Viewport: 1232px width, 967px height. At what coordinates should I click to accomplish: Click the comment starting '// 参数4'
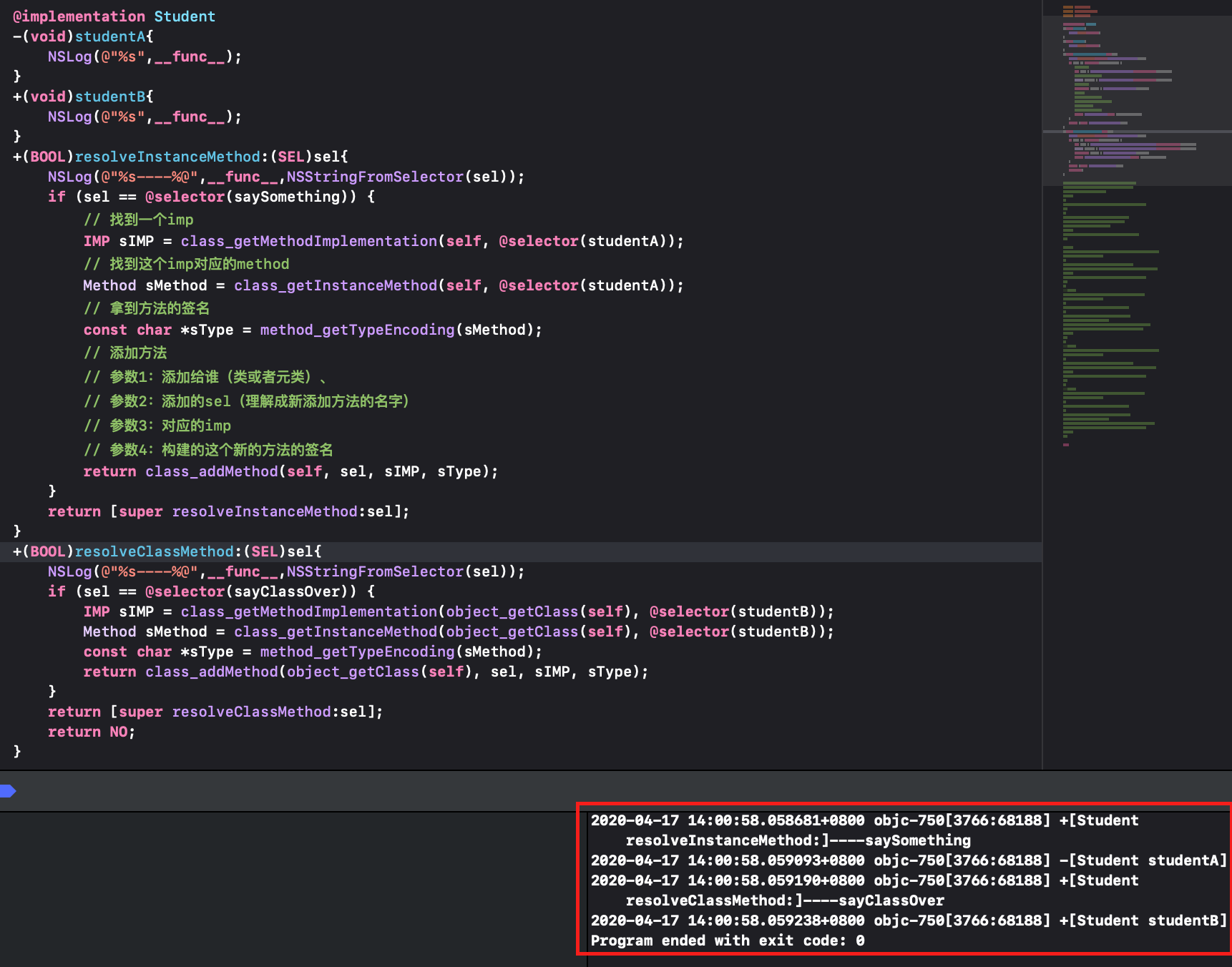pos(208,450)
